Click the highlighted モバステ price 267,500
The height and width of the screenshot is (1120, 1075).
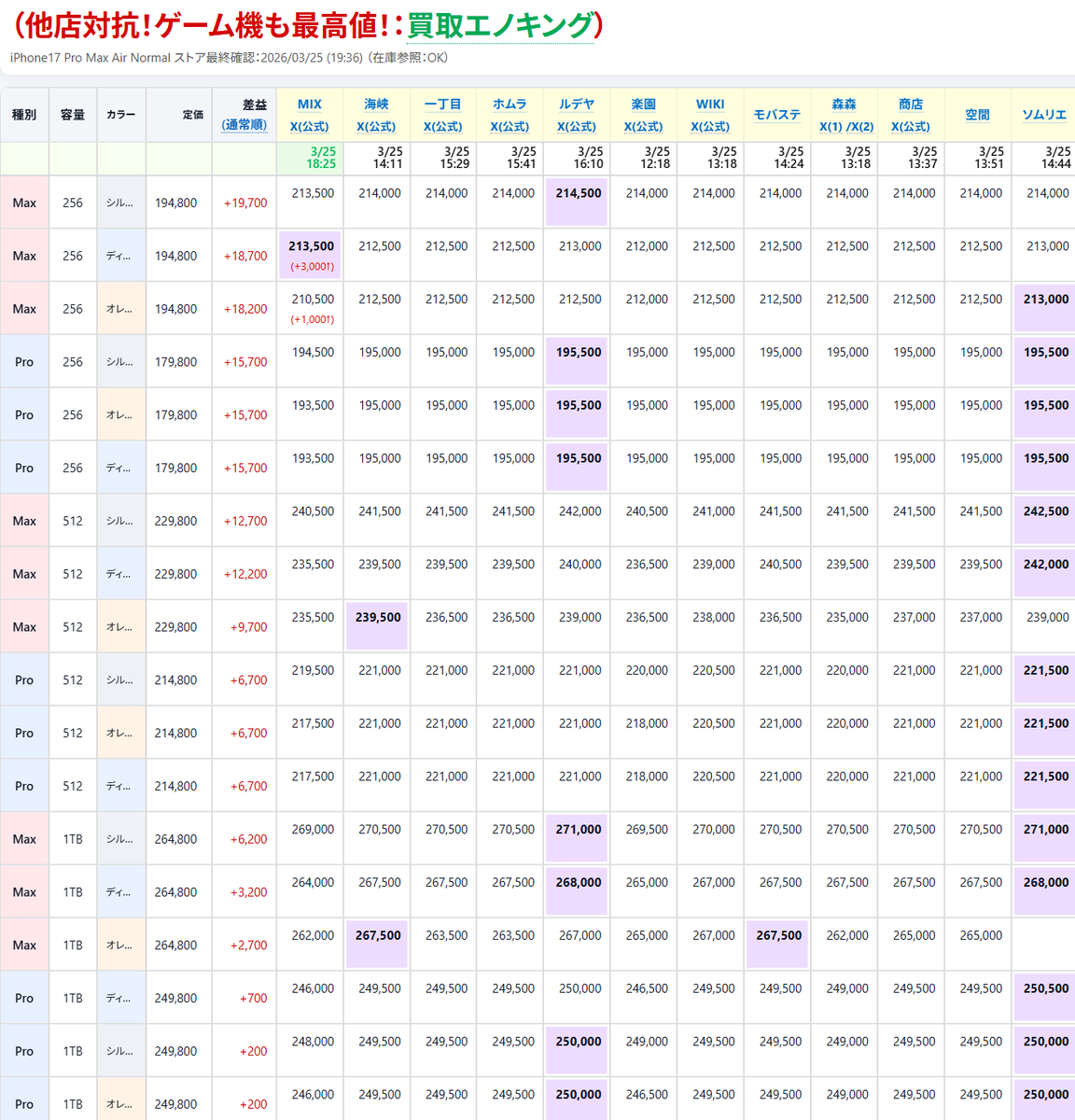777,944
